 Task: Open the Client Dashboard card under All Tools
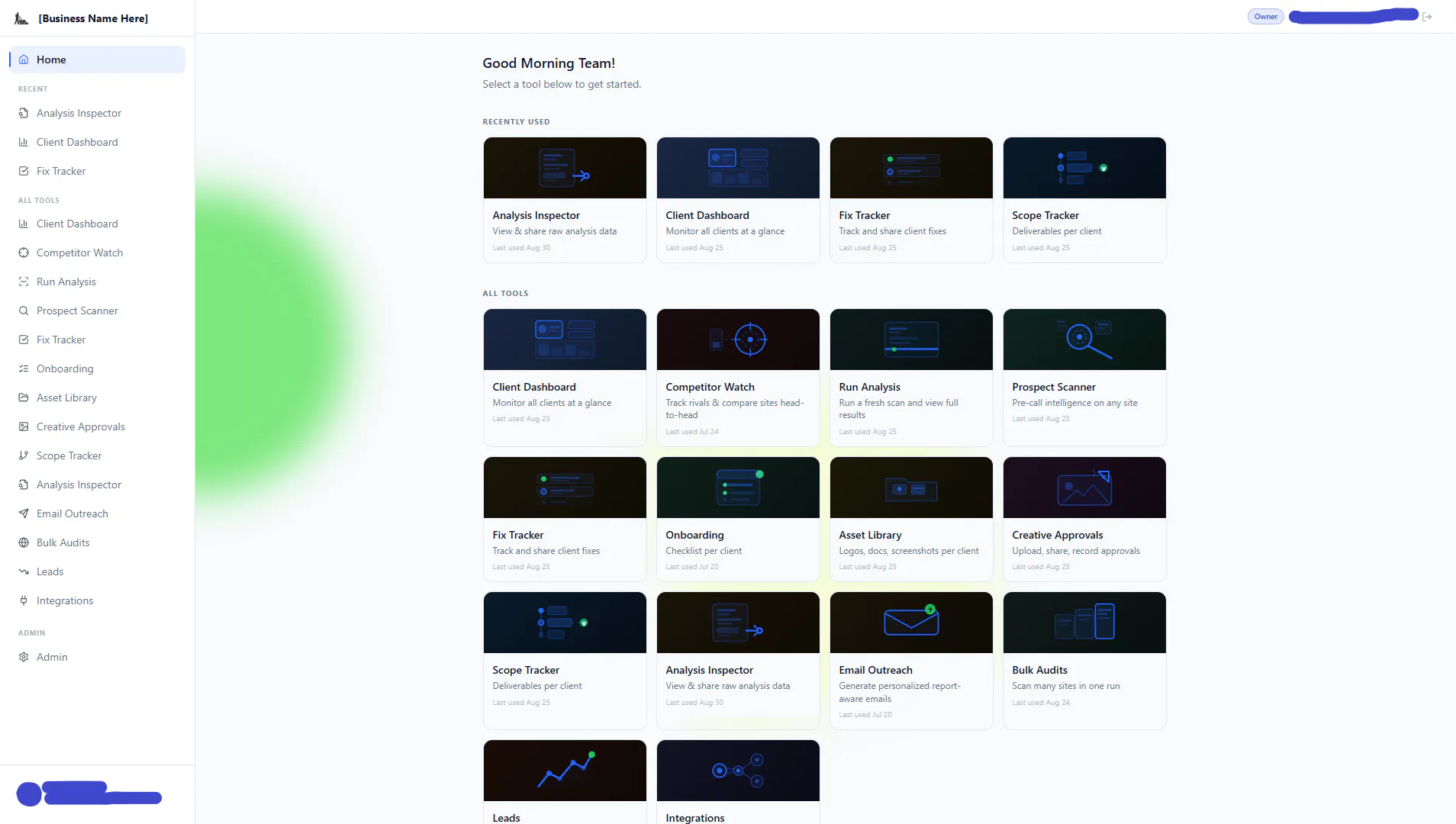[x=565, y=378]
